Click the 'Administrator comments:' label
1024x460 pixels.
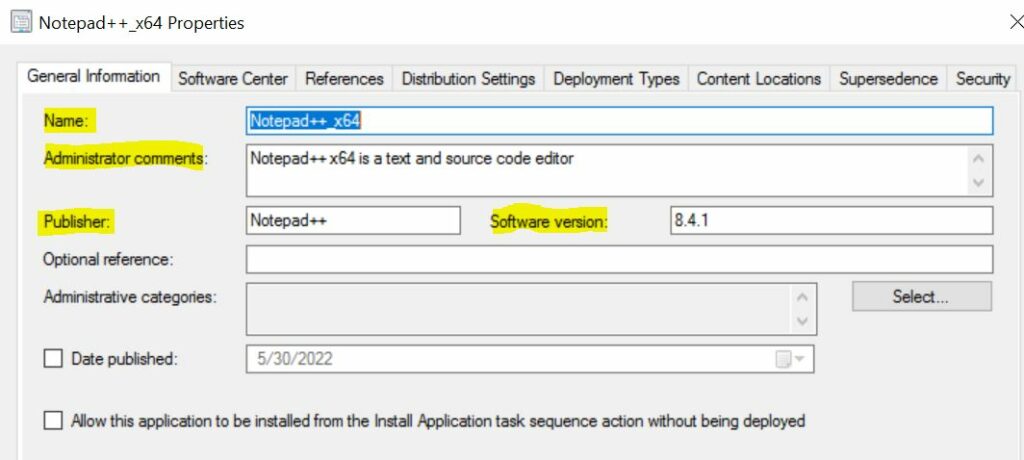pos(125,159)
